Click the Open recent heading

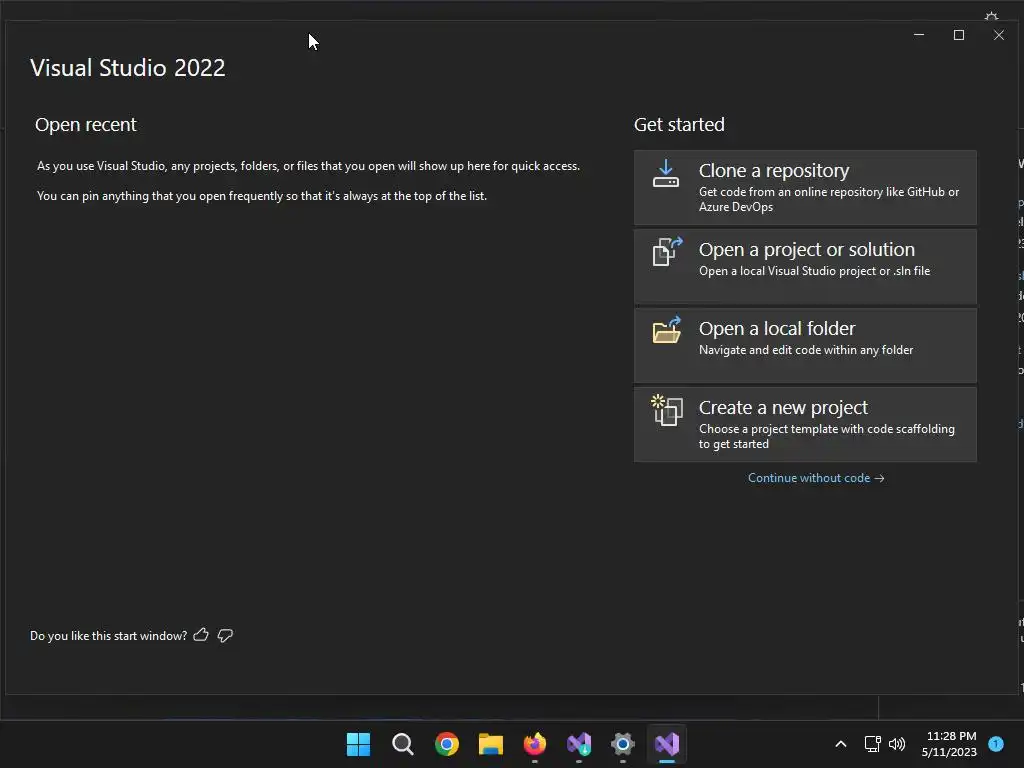[x=86, y=125]
